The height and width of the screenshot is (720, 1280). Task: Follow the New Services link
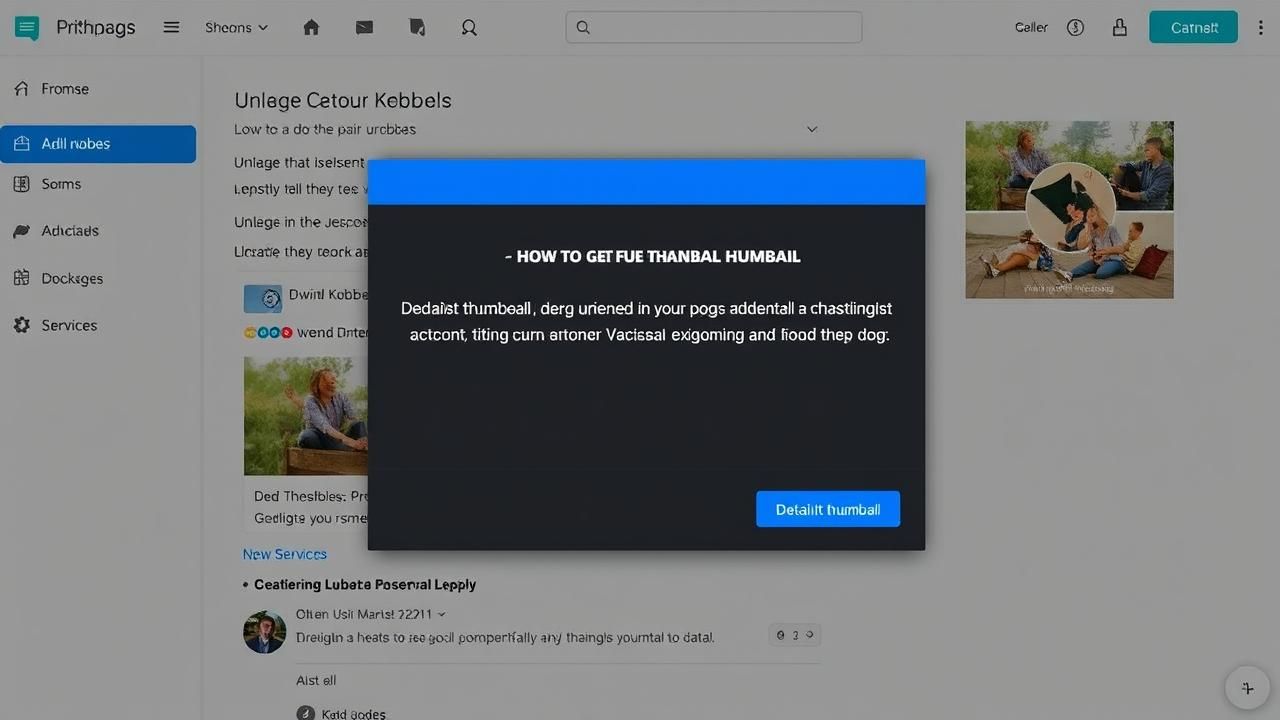click(x=285, y=554)
